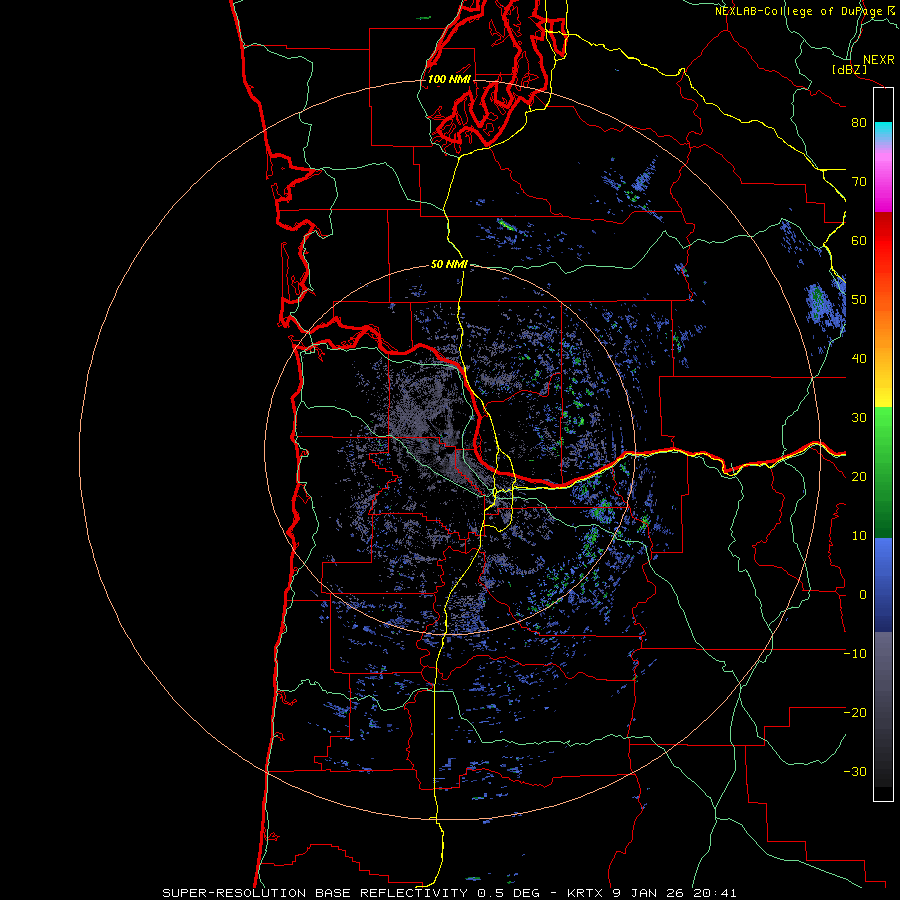
Task: Click the 0.5 DEG elevation text
Action: point(509,893)
